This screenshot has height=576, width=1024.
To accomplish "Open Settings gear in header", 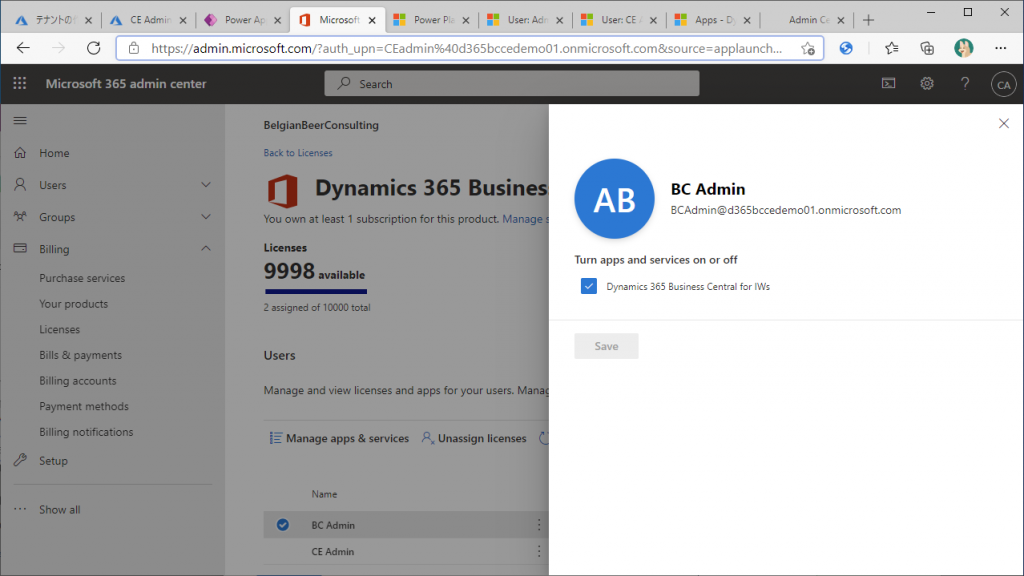I will [x=927, y=84].
